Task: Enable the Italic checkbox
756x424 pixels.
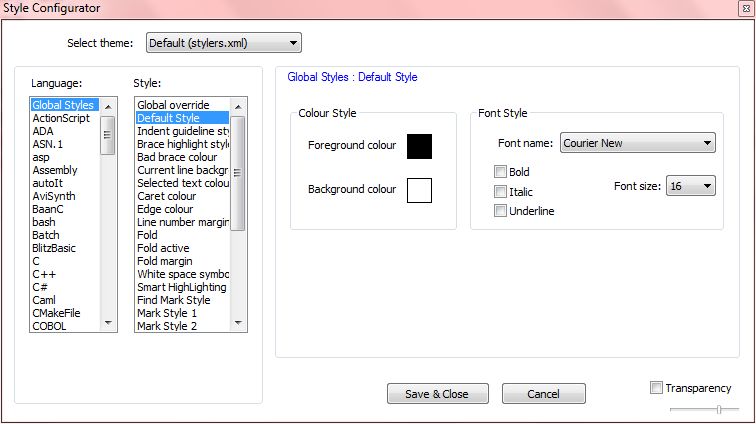Action: [x=501, y=191]
